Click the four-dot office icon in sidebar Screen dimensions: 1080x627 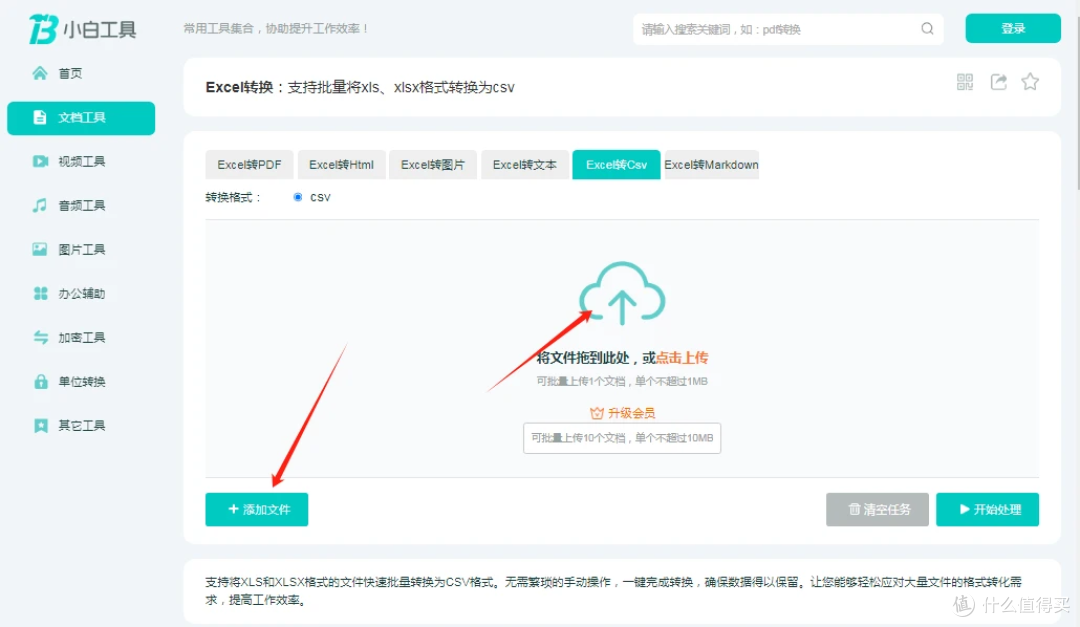click(x=41, y=294)
